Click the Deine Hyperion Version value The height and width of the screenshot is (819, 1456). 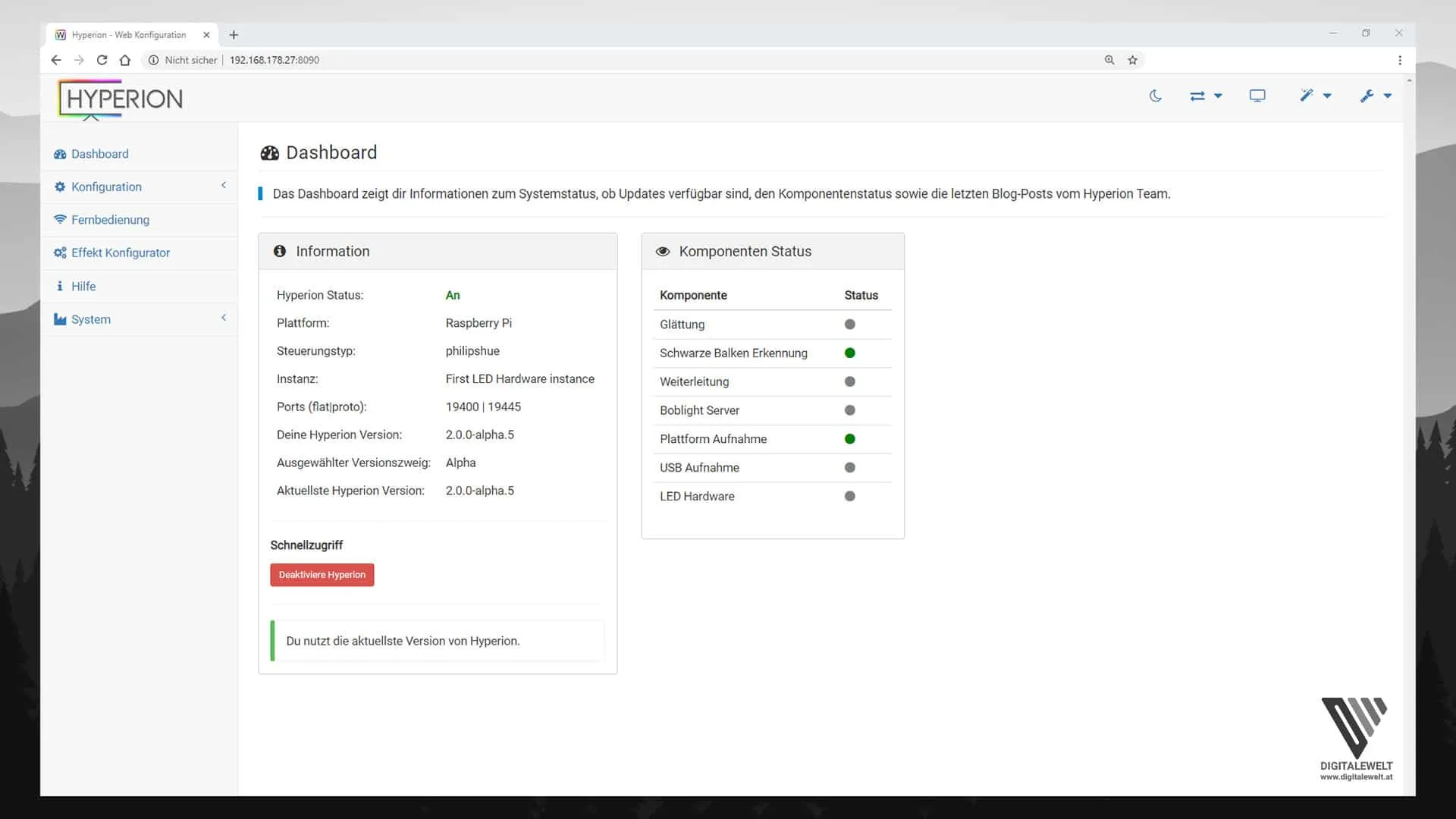479,435
